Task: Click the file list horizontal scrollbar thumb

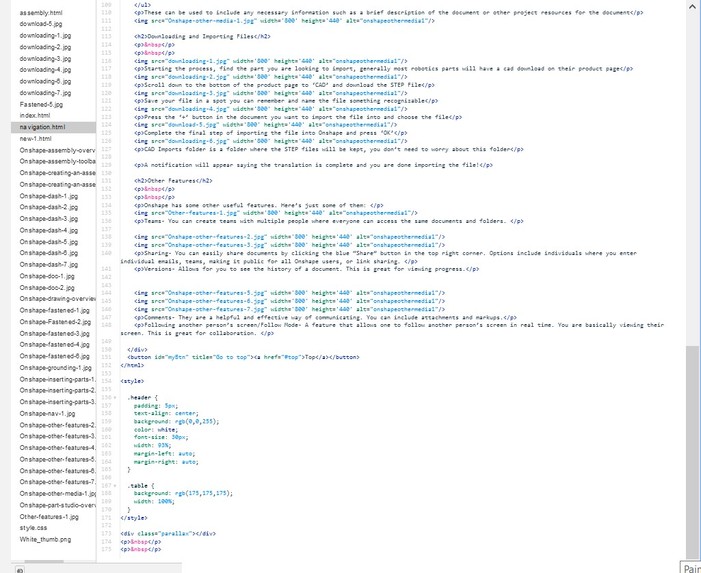Action: click(x=44, y=561)
